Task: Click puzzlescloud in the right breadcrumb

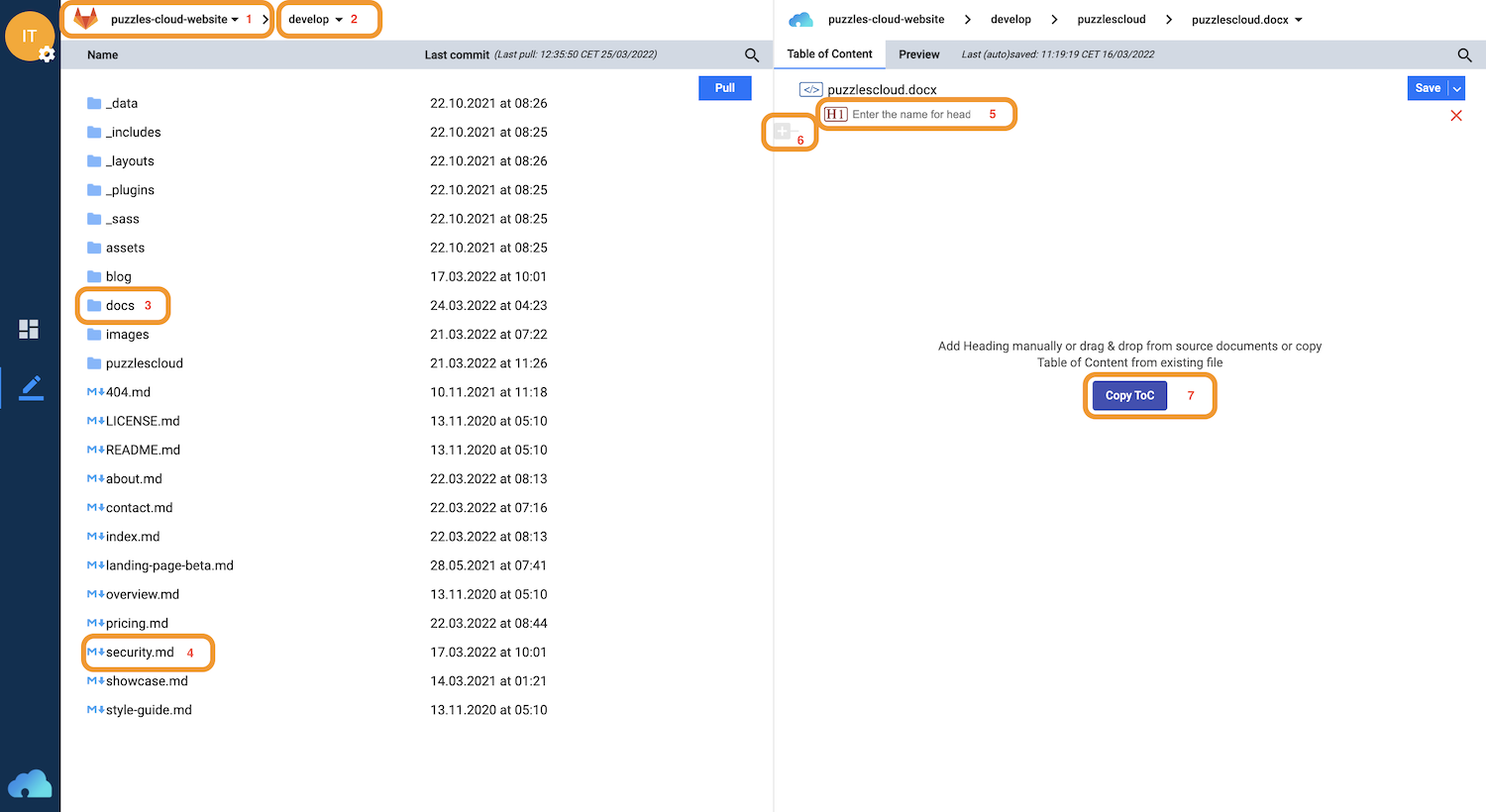Action: [x=1112, y=20]
